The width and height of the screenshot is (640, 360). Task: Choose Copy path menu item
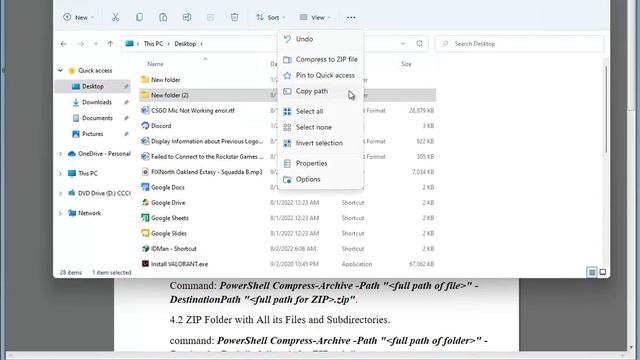[320, 91]
